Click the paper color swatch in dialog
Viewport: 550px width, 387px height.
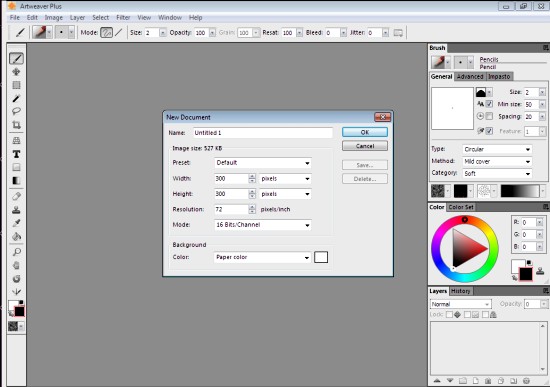coord(321,257)
